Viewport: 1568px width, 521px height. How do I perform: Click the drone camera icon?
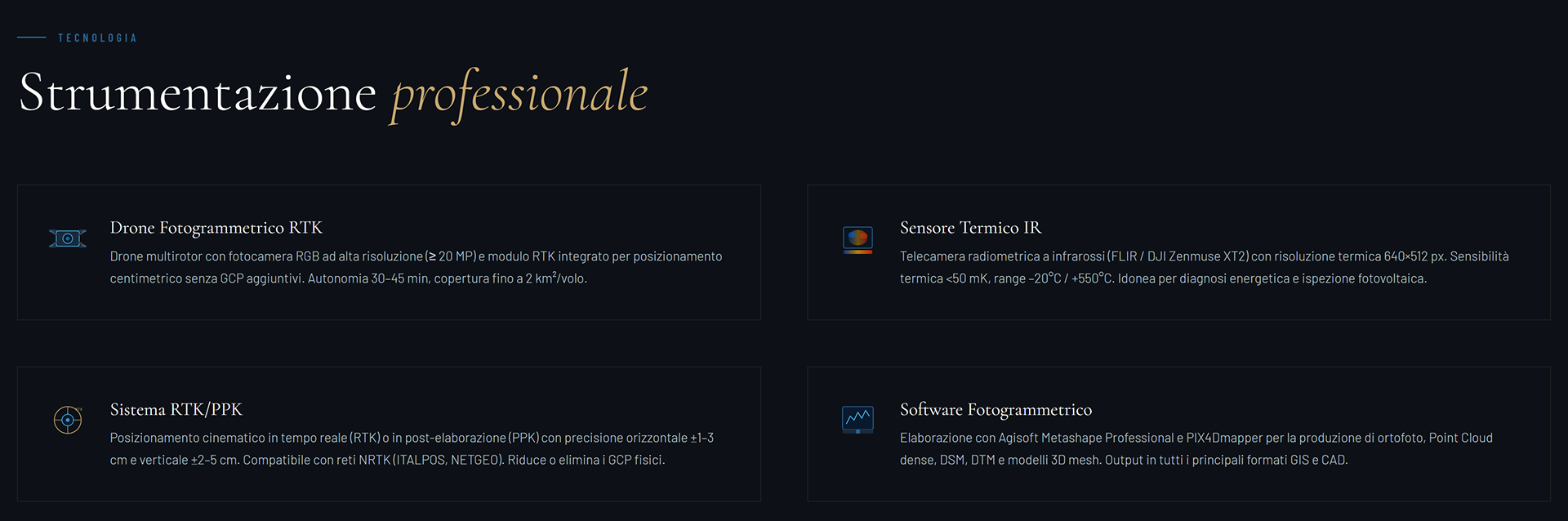click(x=68, y=238)
